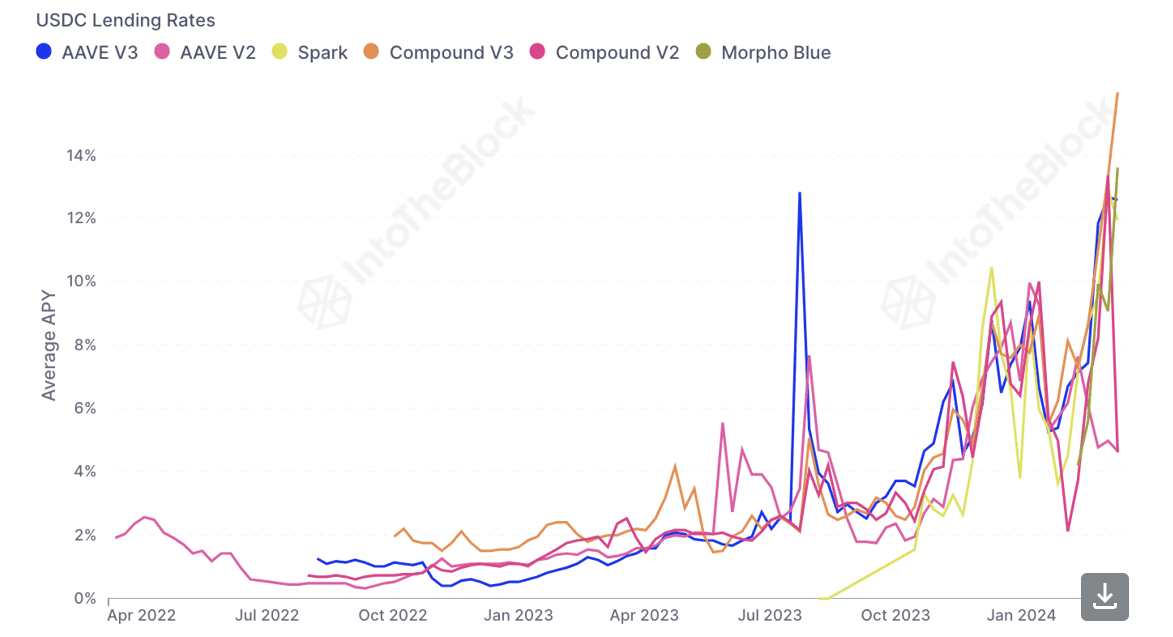The image size is (1173, 637).
Task: Hide Spark series via yellow legend dot
Action: 280,52
